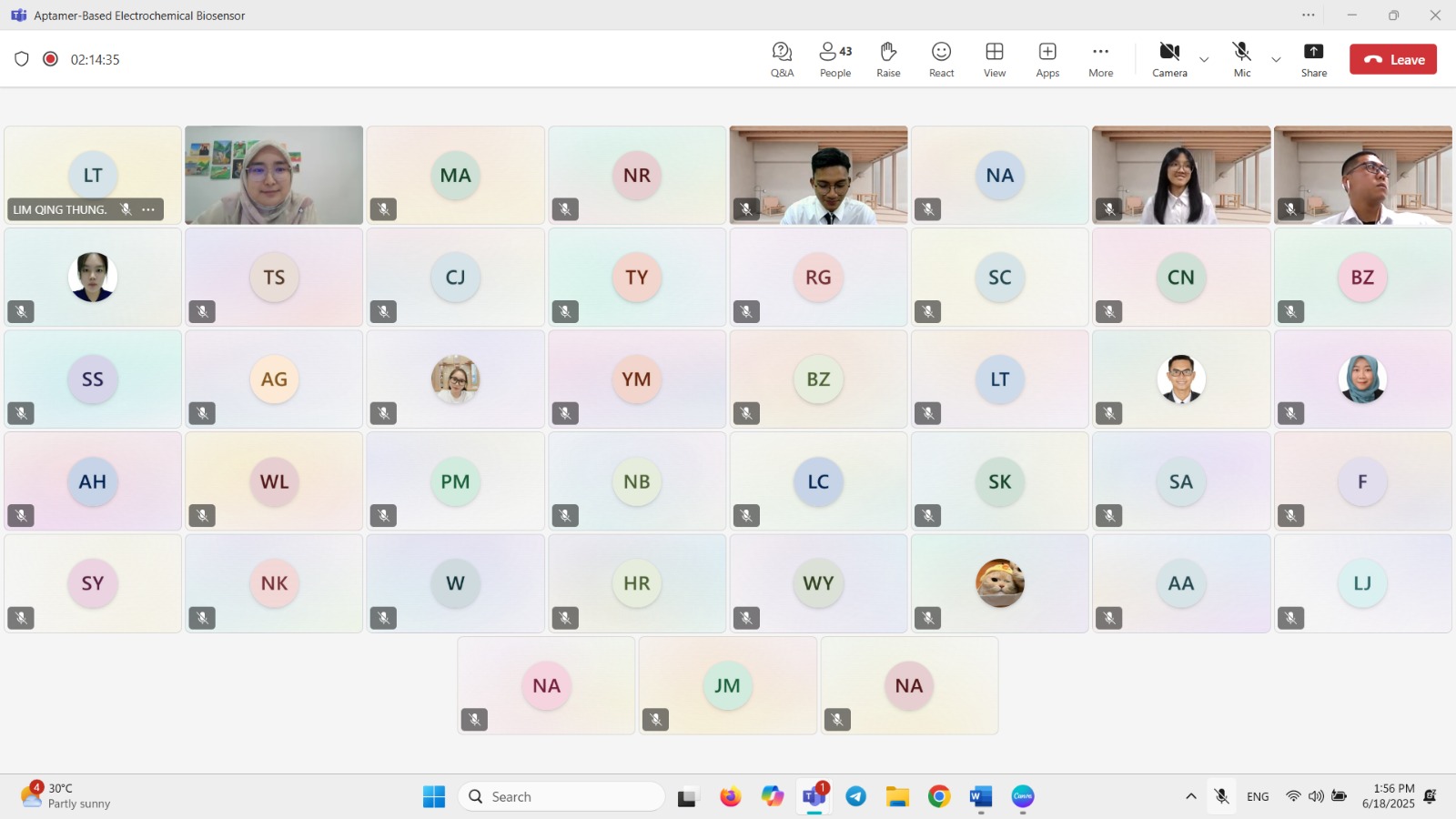Screen dimensions: 1456x819
Task: Click the WY participant avatar
Action: click(818, 583)
